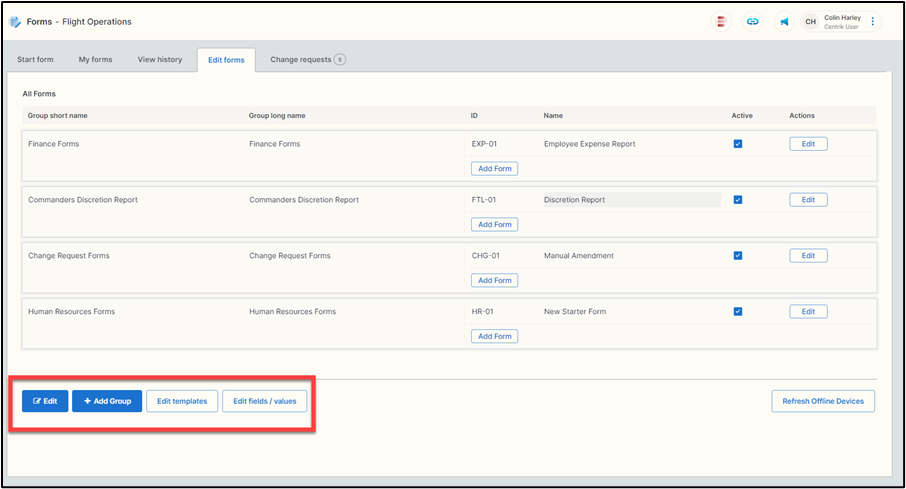The height and width of the screenshot is (489, 906).
Task: Toggle Active checkbox for Employee Expense Report
Action: [738, 144]
